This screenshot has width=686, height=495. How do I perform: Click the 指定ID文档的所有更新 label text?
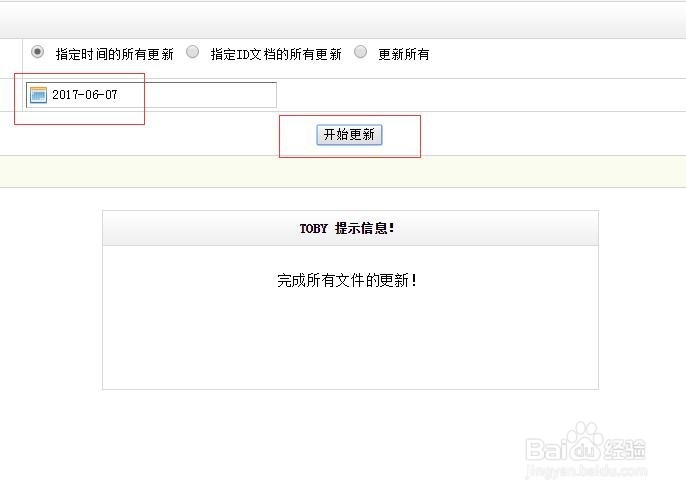tap(276, 54)
